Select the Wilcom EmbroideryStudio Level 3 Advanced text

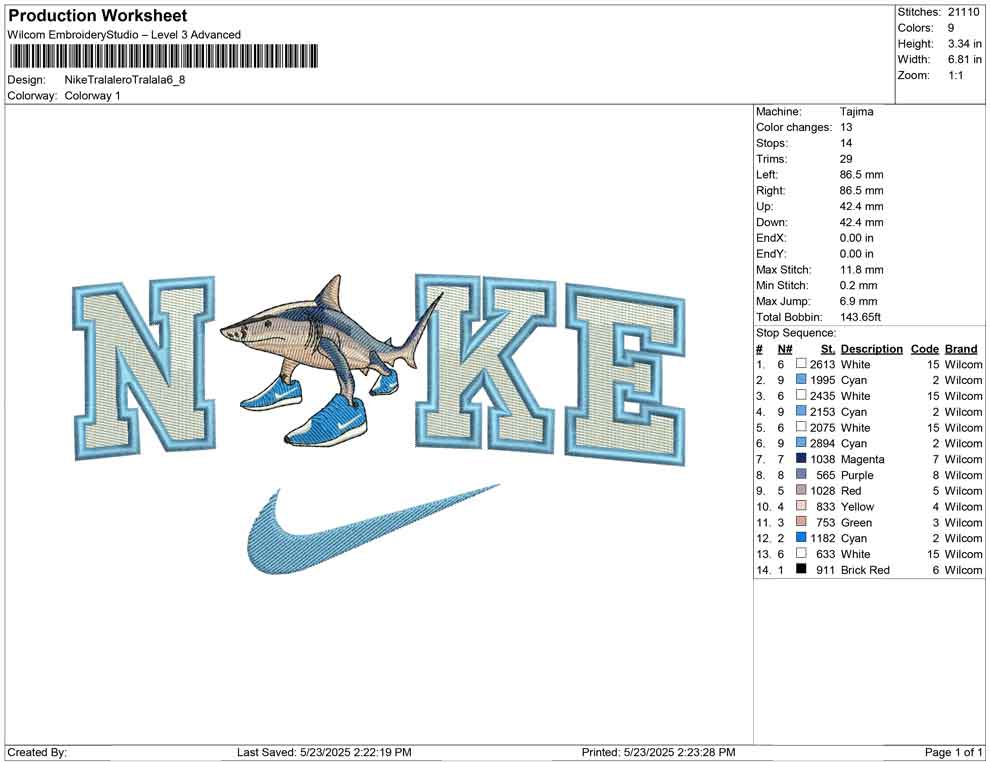click(124, 35)
